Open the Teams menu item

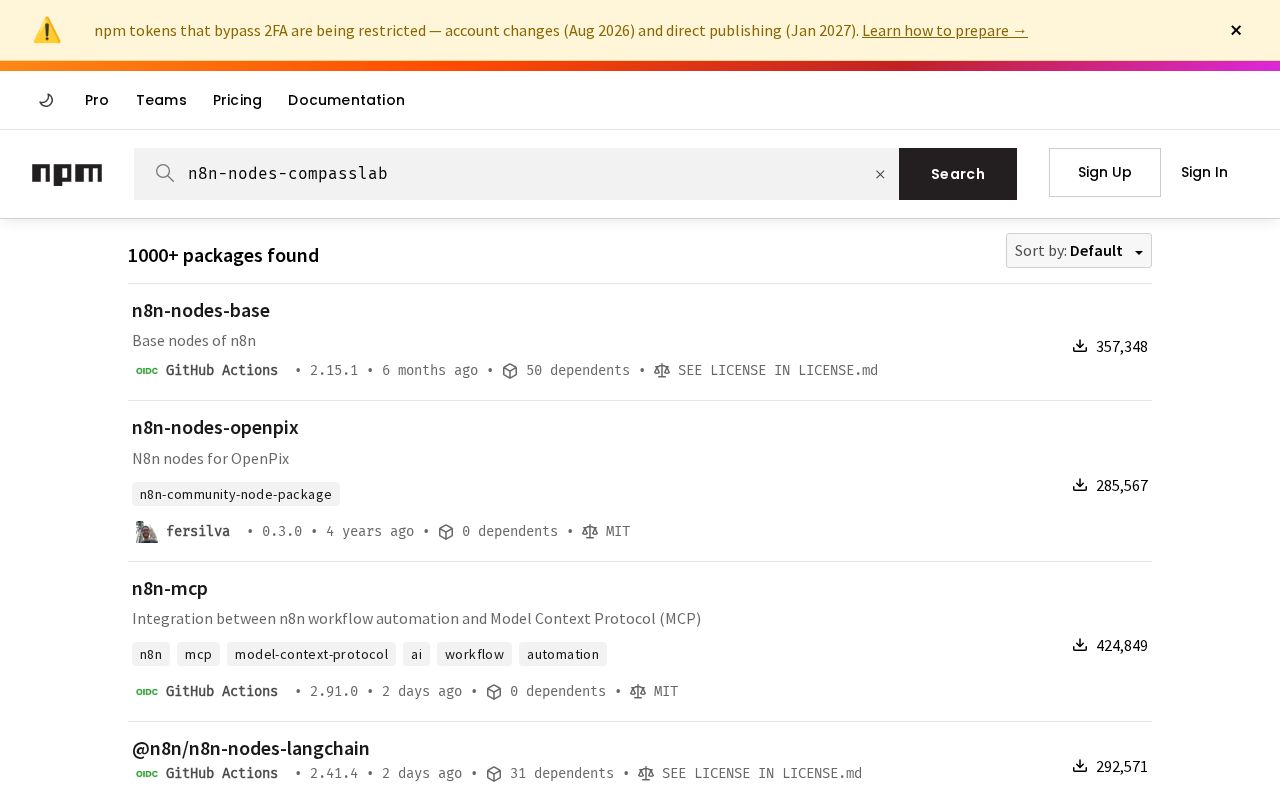click(x=161, y=100)
